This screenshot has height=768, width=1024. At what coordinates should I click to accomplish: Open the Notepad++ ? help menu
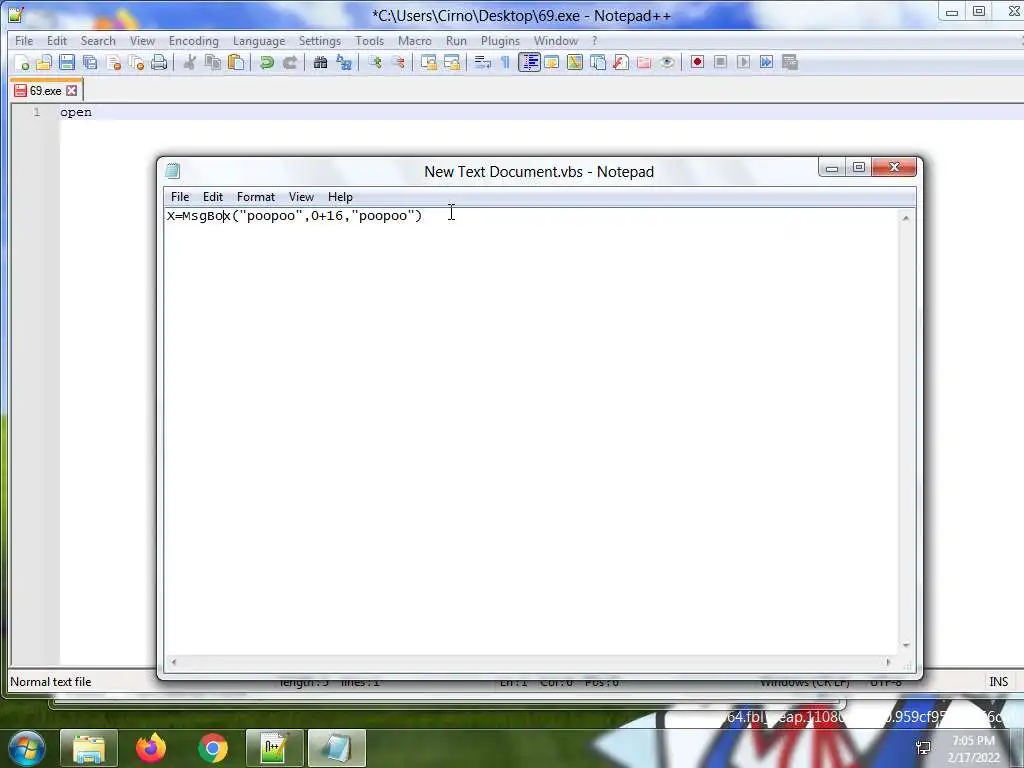click(594, 40)
